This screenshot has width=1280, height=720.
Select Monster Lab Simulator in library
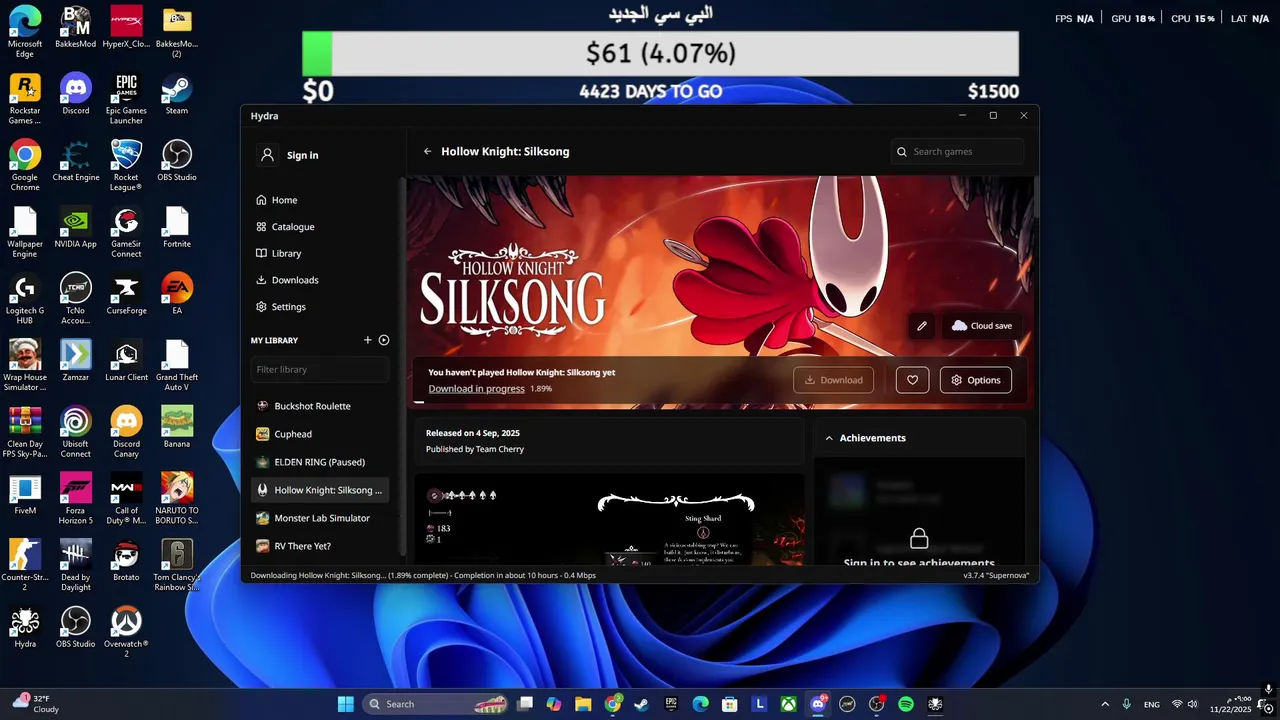pyautogui.click(x=320, y=518)
